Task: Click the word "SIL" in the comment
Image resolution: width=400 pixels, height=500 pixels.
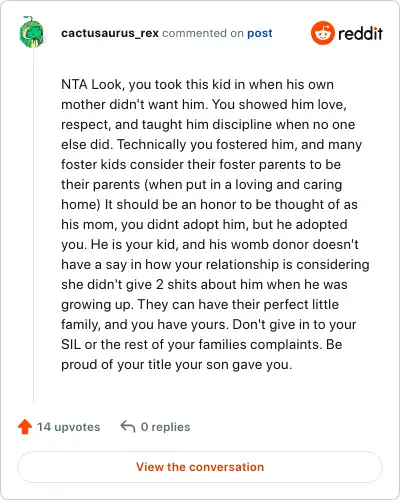Action: click(x=71, y=344)
